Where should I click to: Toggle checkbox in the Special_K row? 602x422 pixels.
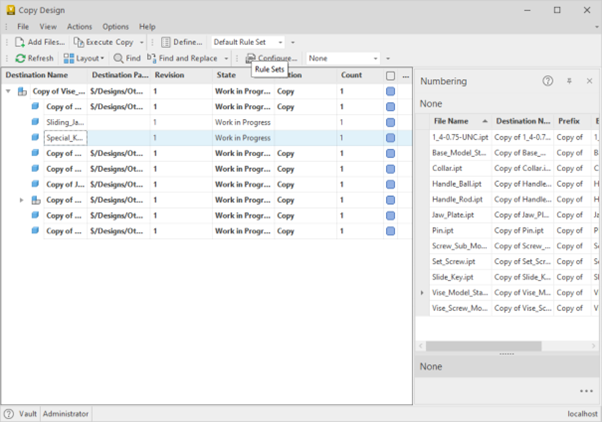390,138
